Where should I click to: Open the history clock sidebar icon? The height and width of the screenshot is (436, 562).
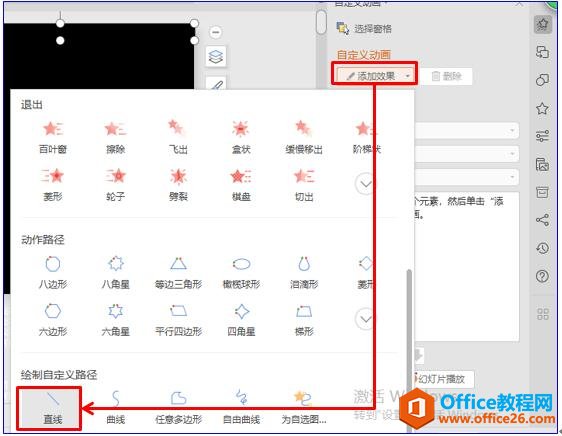[x=542, y=248]
